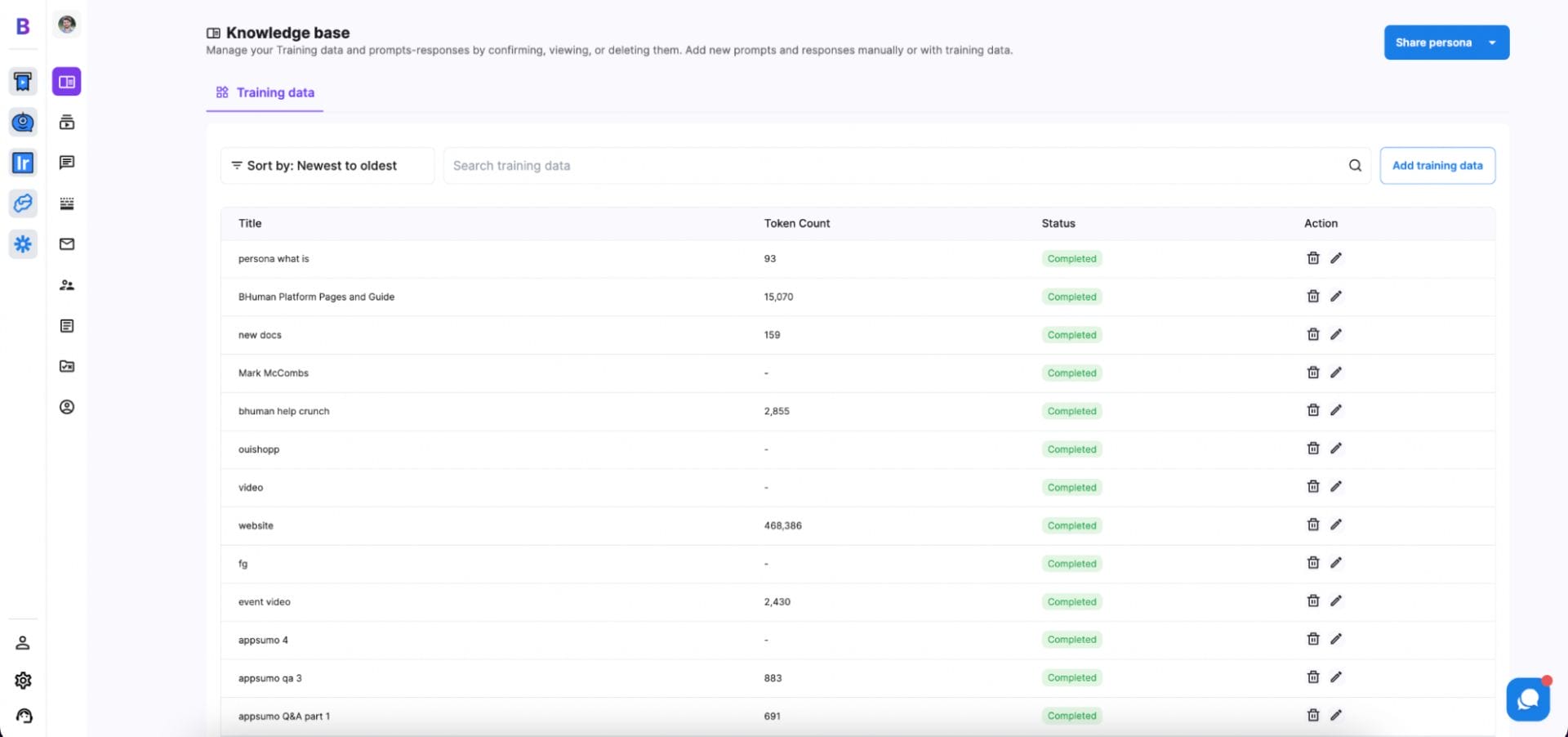The width and height of the screenshot is (1568, 737).
Task: Open the live chat support bubble
Action: (x=1527, y=699)
